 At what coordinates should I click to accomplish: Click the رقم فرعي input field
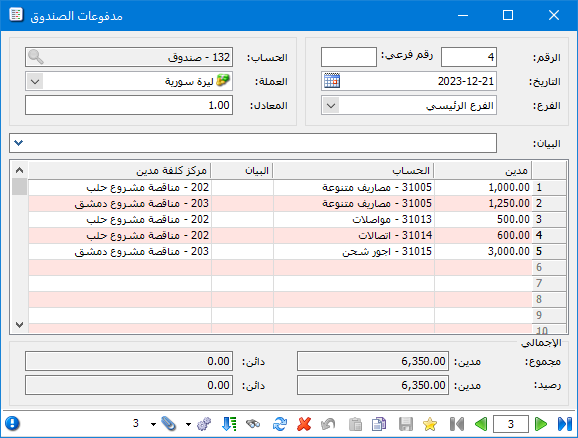(349, 57)
